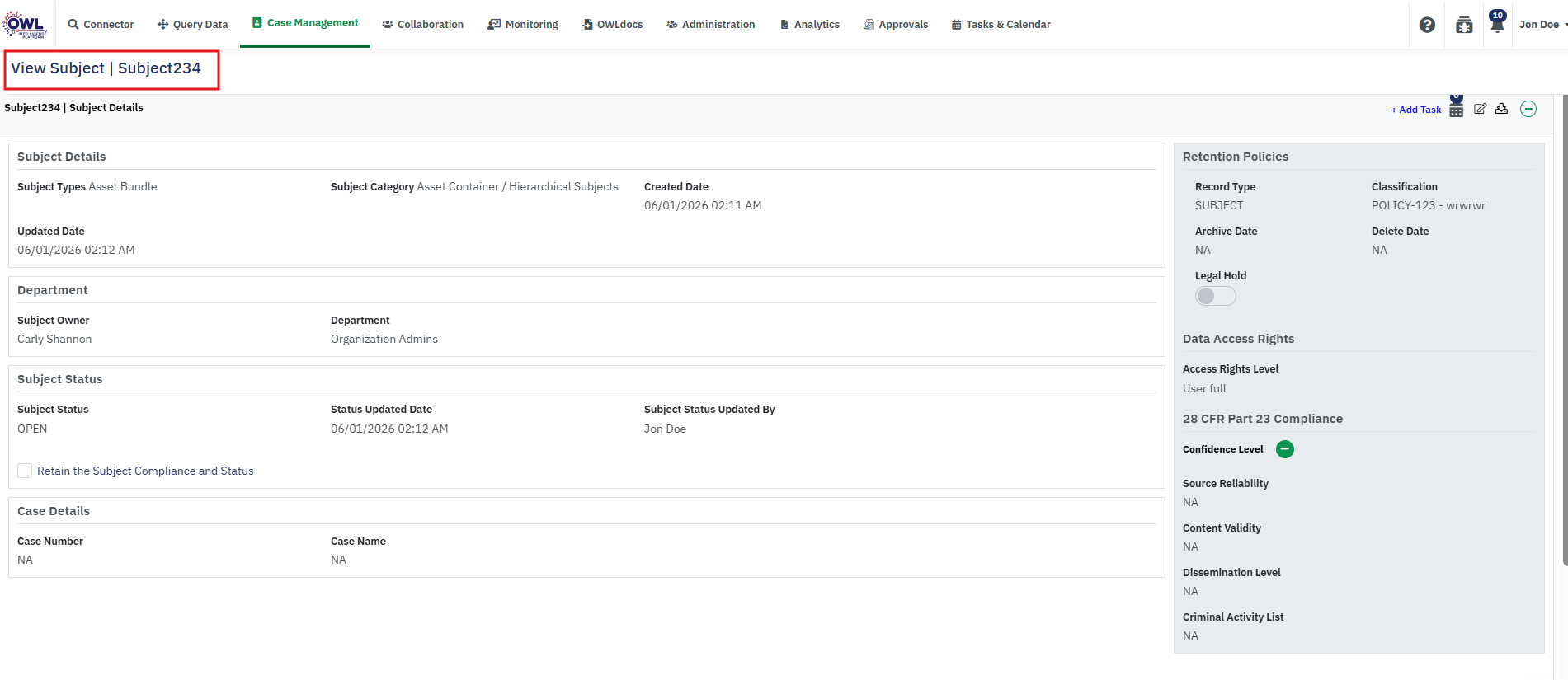Click the edit subject pencil icon
1568x680 pixels.
point(1481,109)
